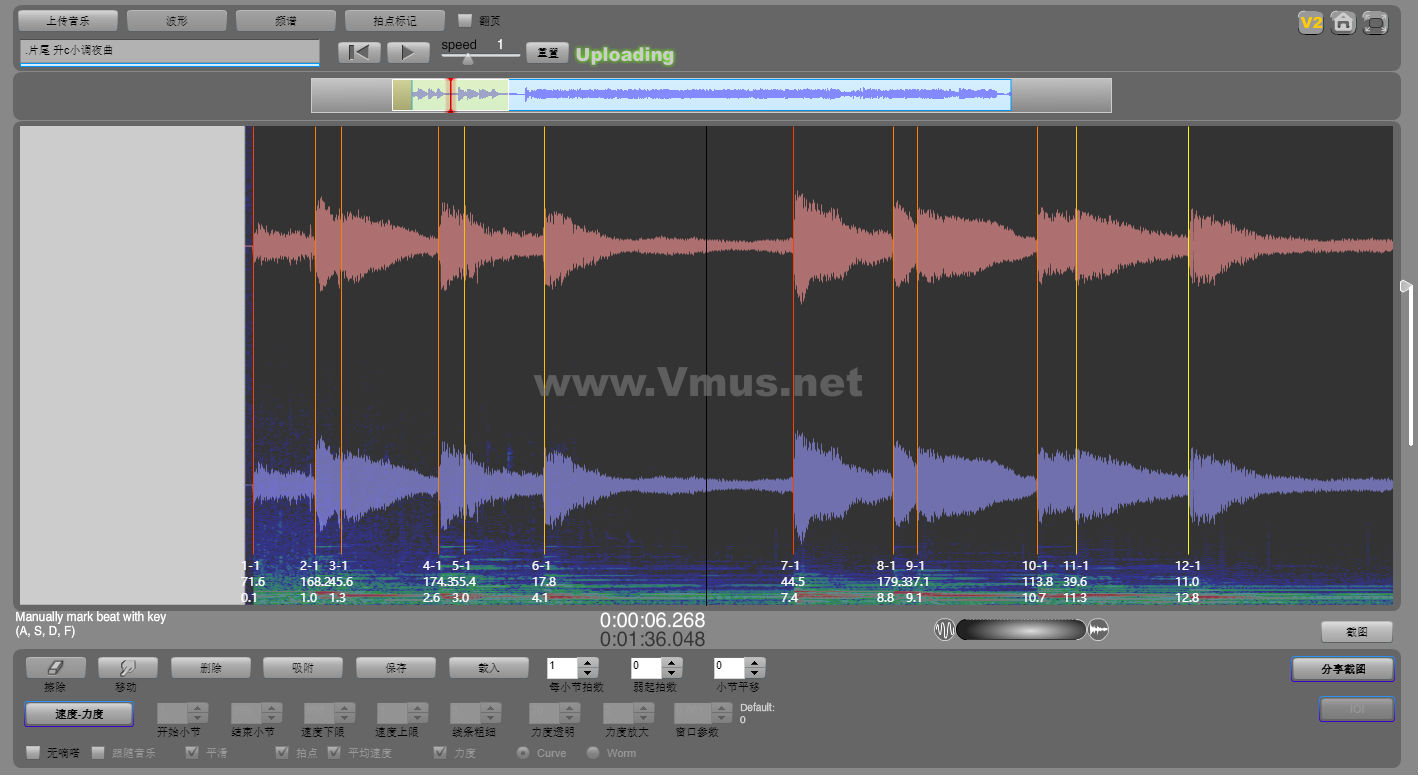
Task: Open the 速度-力度 tempo-dynamics view
Action: (x=79, y=714)
